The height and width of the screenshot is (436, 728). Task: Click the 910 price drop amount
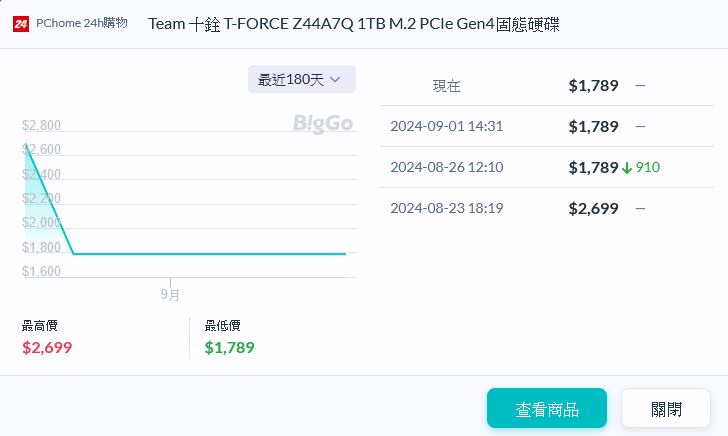(x=647, y=167)
